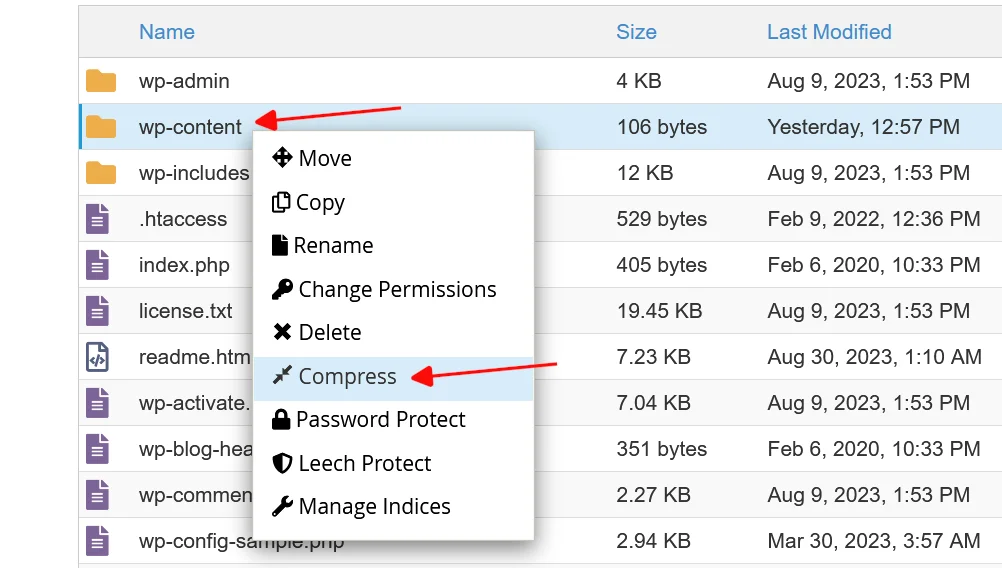Click the 351 bytes size cell
The height and width of the screenshot is (568, 1002).
(661, 449)
